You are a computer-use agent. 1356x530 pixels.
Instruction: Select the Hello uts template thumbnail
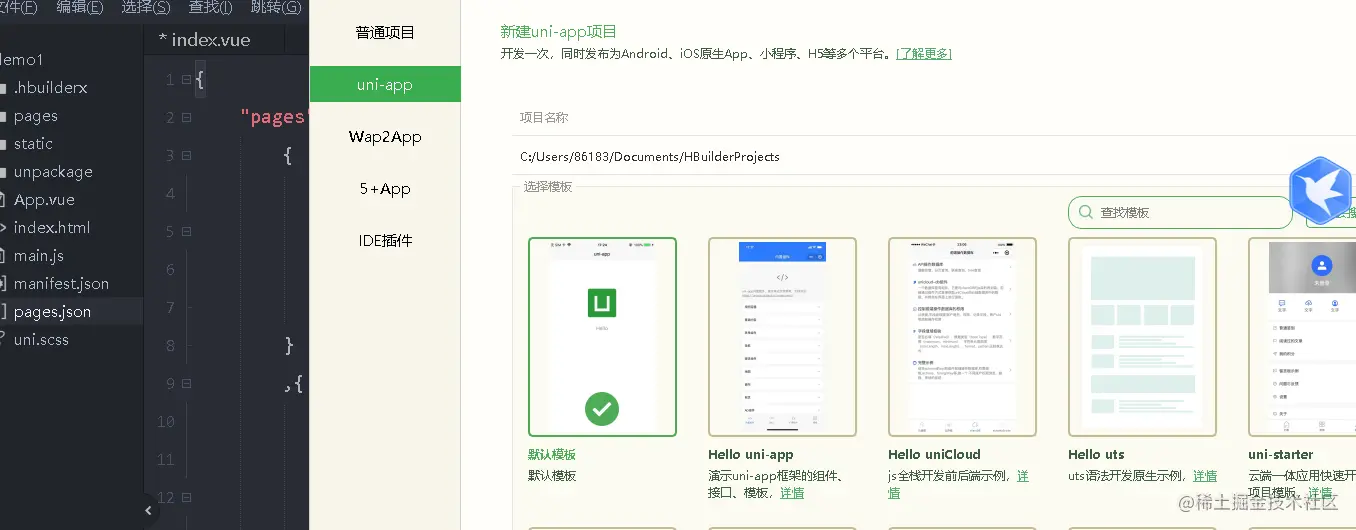click(1142, 337)
